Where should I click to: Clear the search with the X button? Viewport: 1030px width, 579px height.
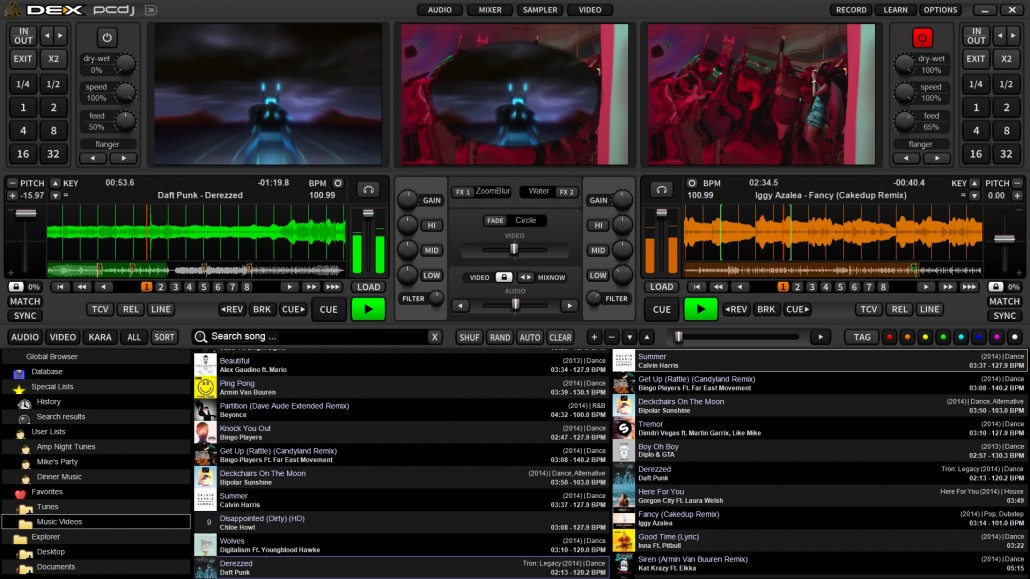coord(434,337)
